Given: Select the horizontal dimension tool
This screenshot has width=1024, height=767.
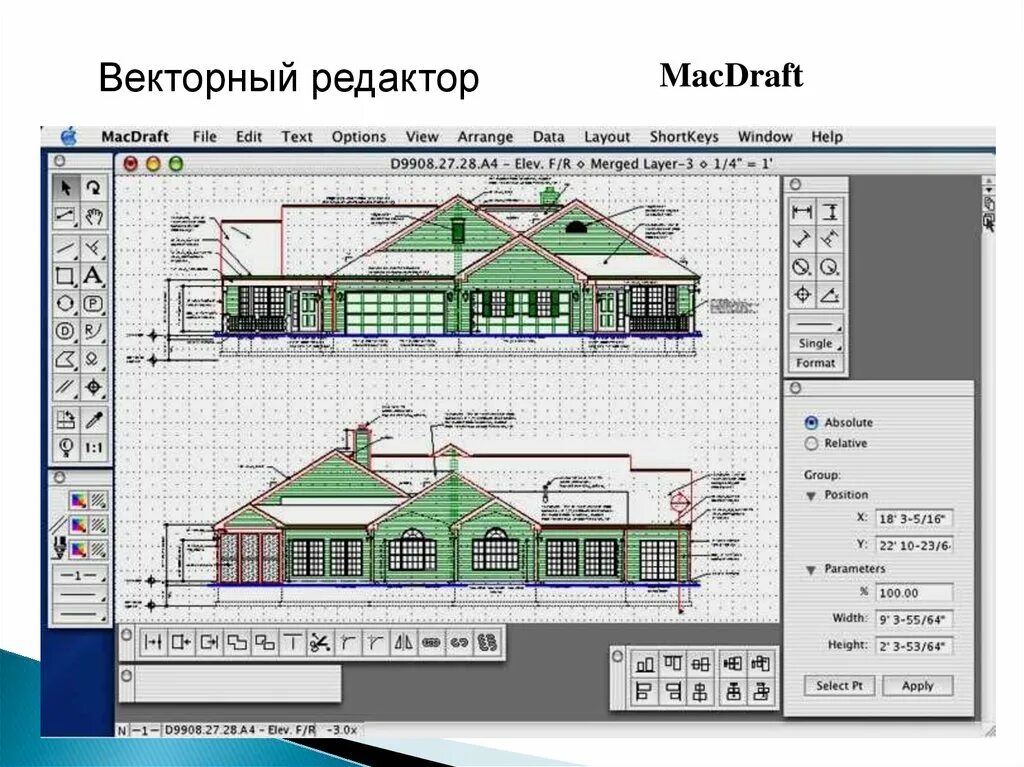Looking at the screenshot, I should (x=801, y=212).
